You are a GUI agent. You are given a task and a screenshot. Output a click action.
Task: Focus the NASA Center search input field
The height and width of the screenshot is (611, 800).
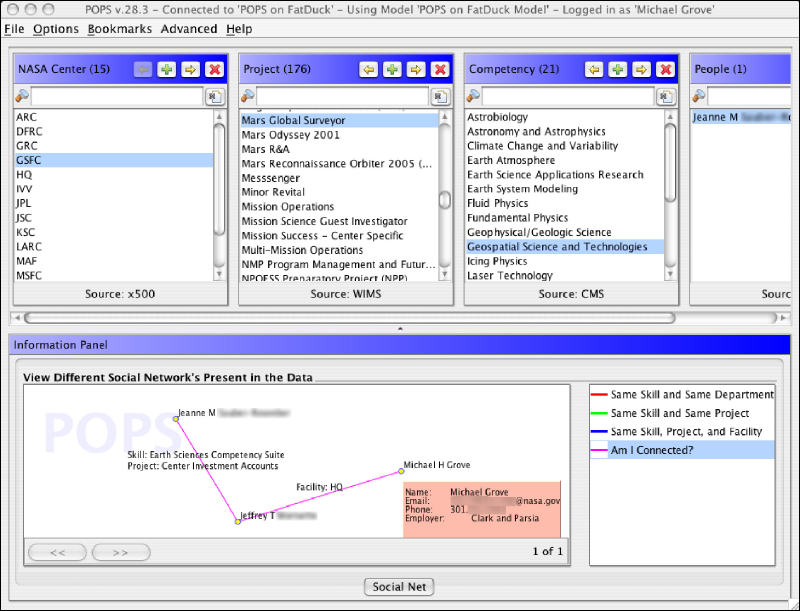(115, 96)
